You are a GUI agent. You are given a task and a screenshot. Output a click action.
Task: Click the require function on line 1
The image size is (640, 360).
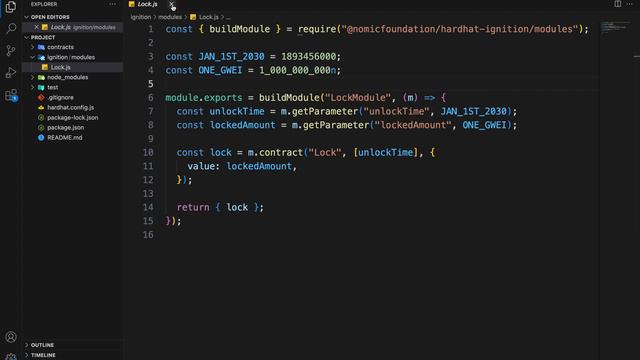pyautogui.click(x=317, y=29)
